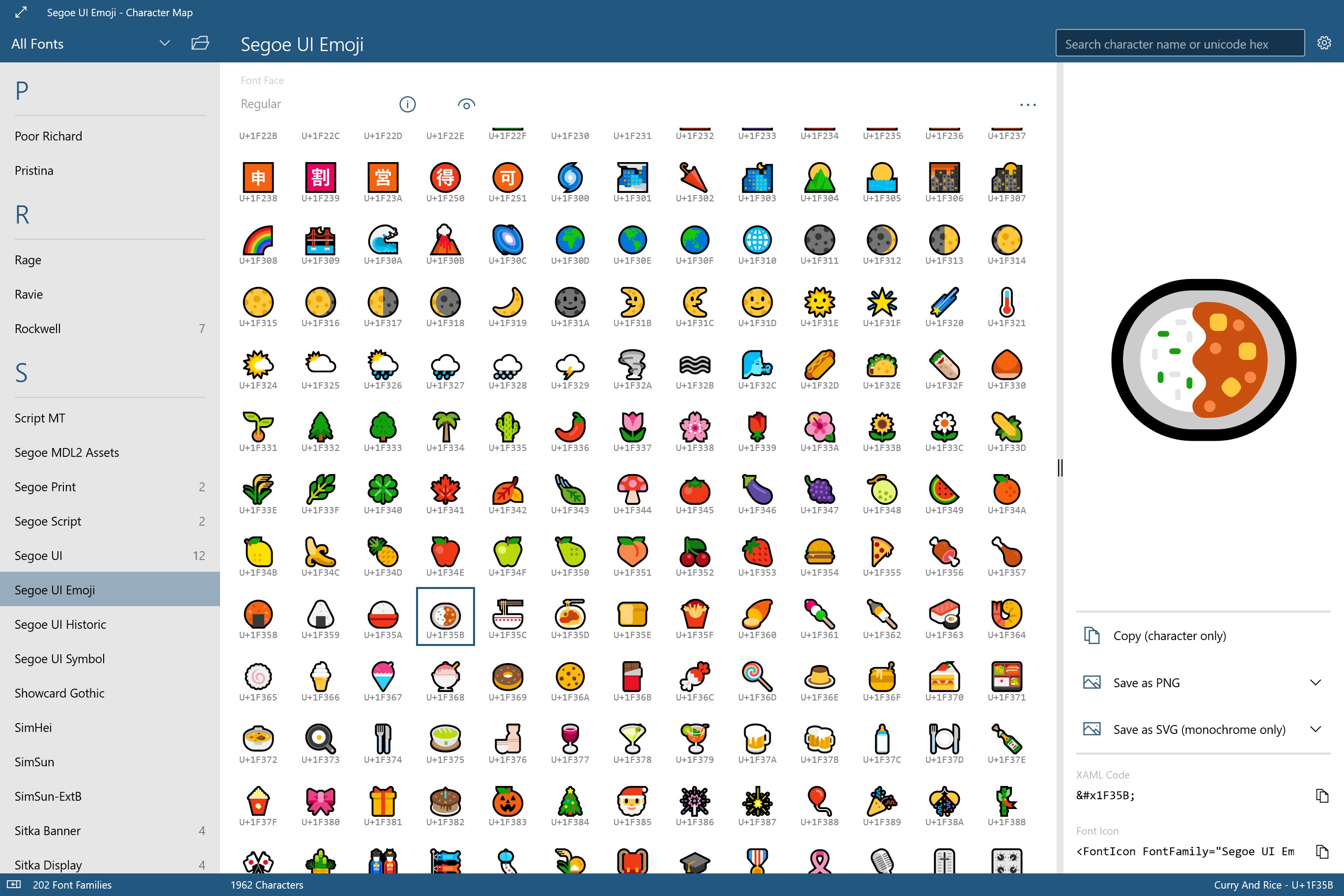Open a font file using the folder icon
Screen dimensions: 1344x896
point(200,43)
